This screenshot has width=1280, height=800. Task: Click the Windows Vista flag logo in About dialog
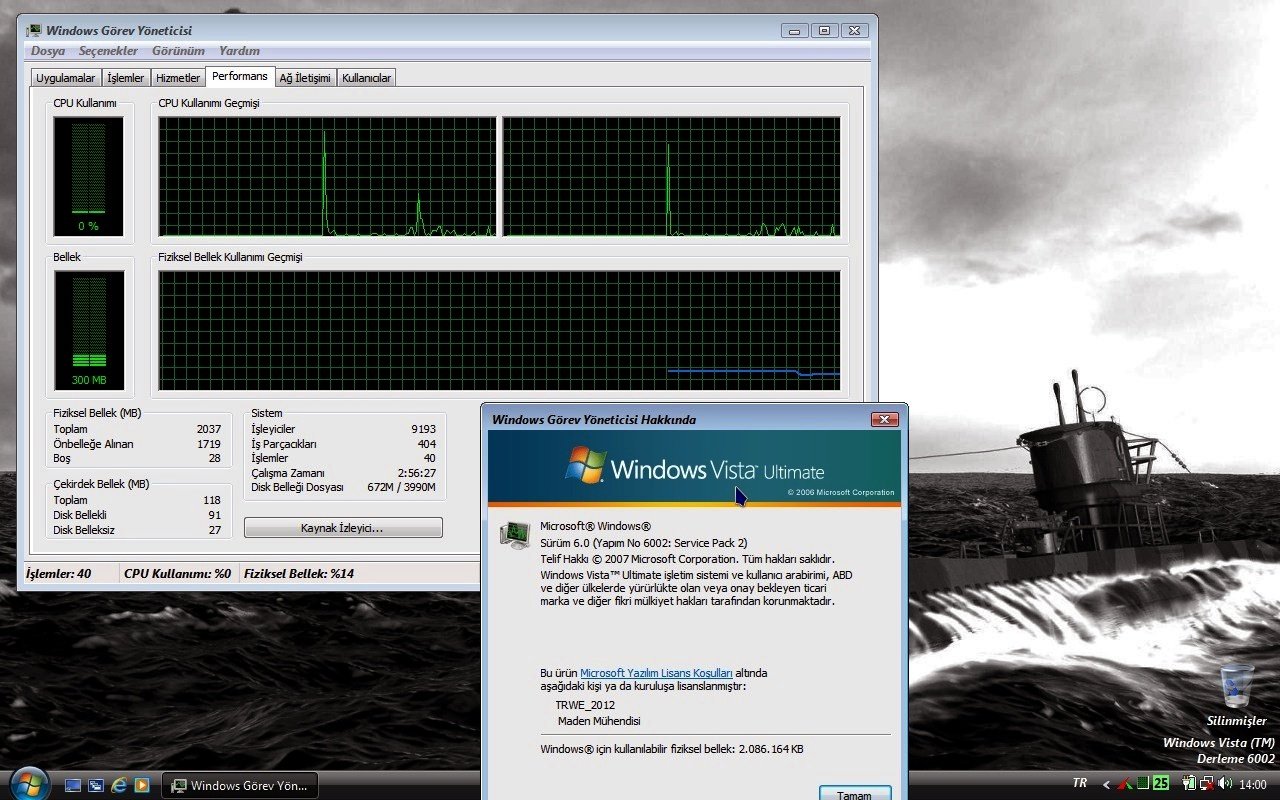[x=586, y=467]
